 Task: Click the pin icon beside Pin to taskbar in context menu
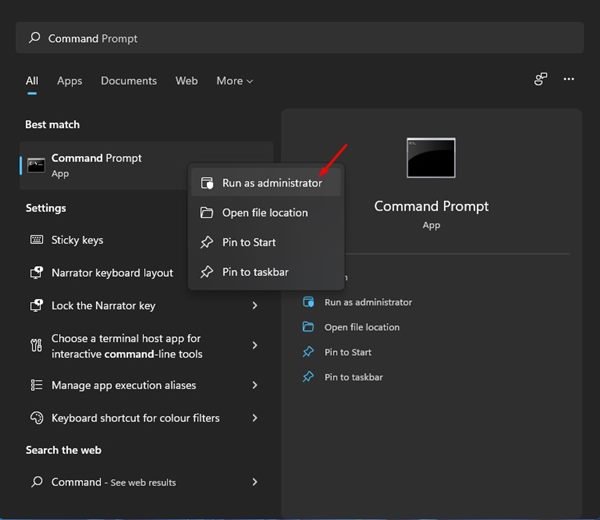tap(207, 272)
